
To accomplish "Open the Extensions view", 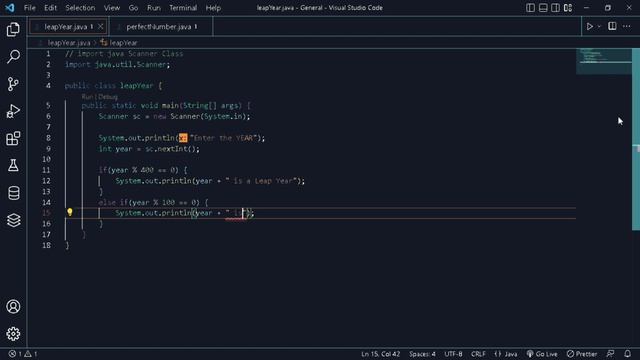I will (x=13, y=138).
